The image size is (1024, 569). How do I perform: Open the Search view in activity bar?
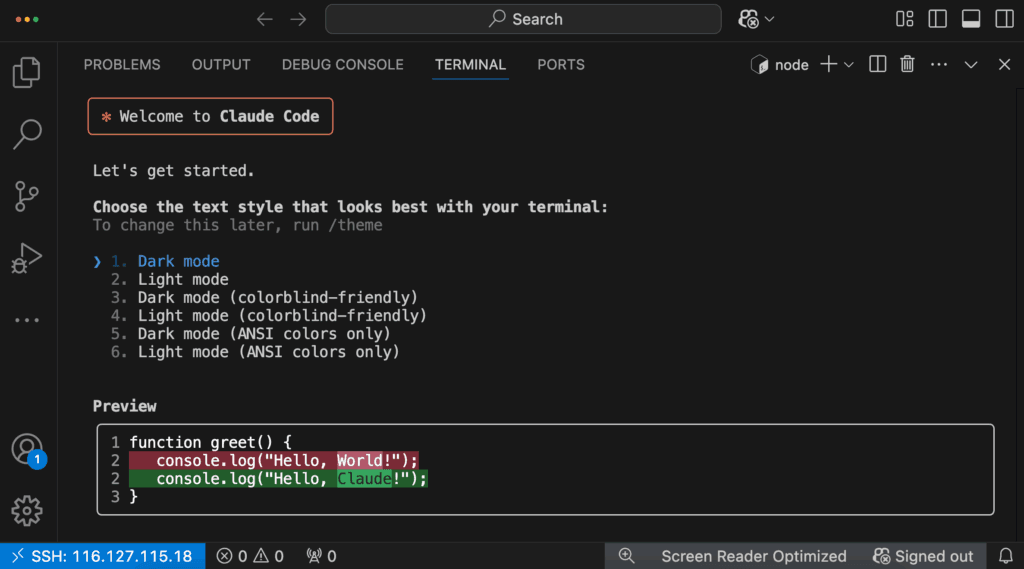[27, 134]
